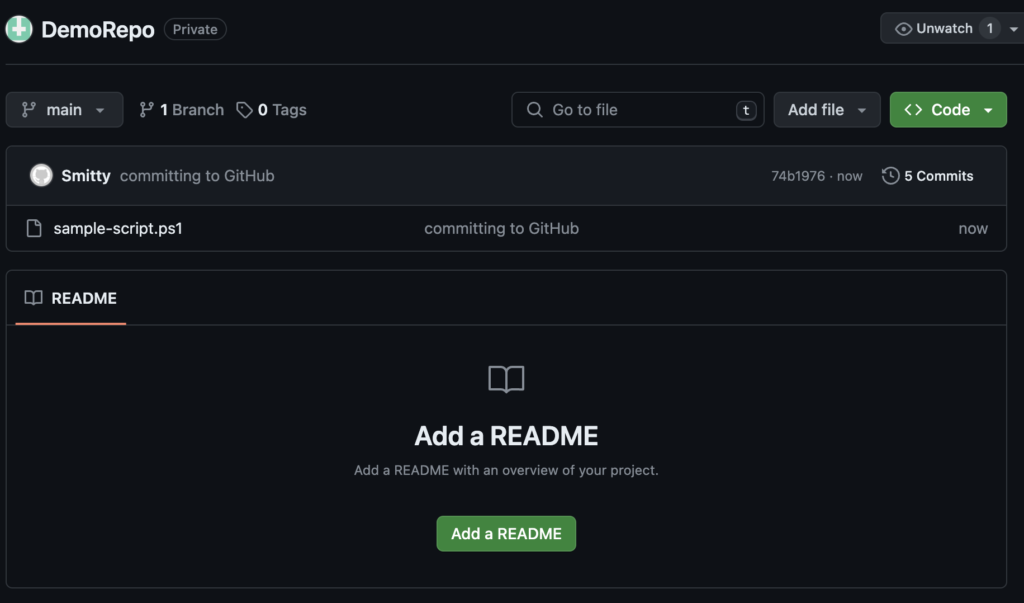Open the DemoRepo repository name link

coord(98,29)
